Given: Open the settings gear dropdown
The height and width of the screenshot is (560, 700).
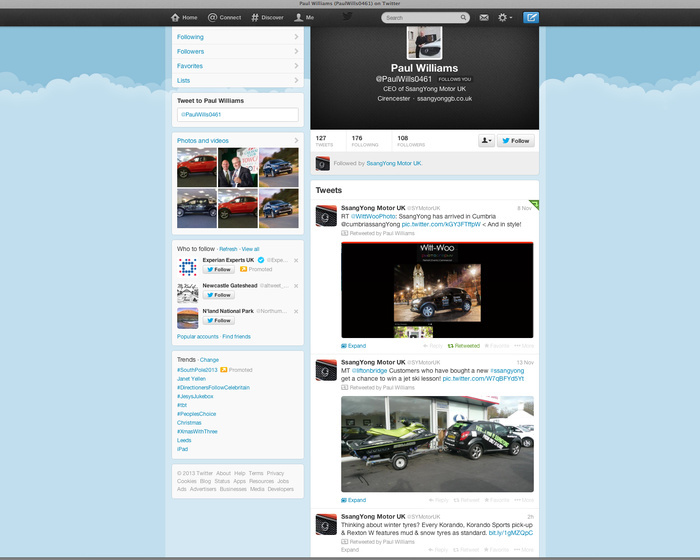Looking at the screenshot, I should tap(504, 17).
